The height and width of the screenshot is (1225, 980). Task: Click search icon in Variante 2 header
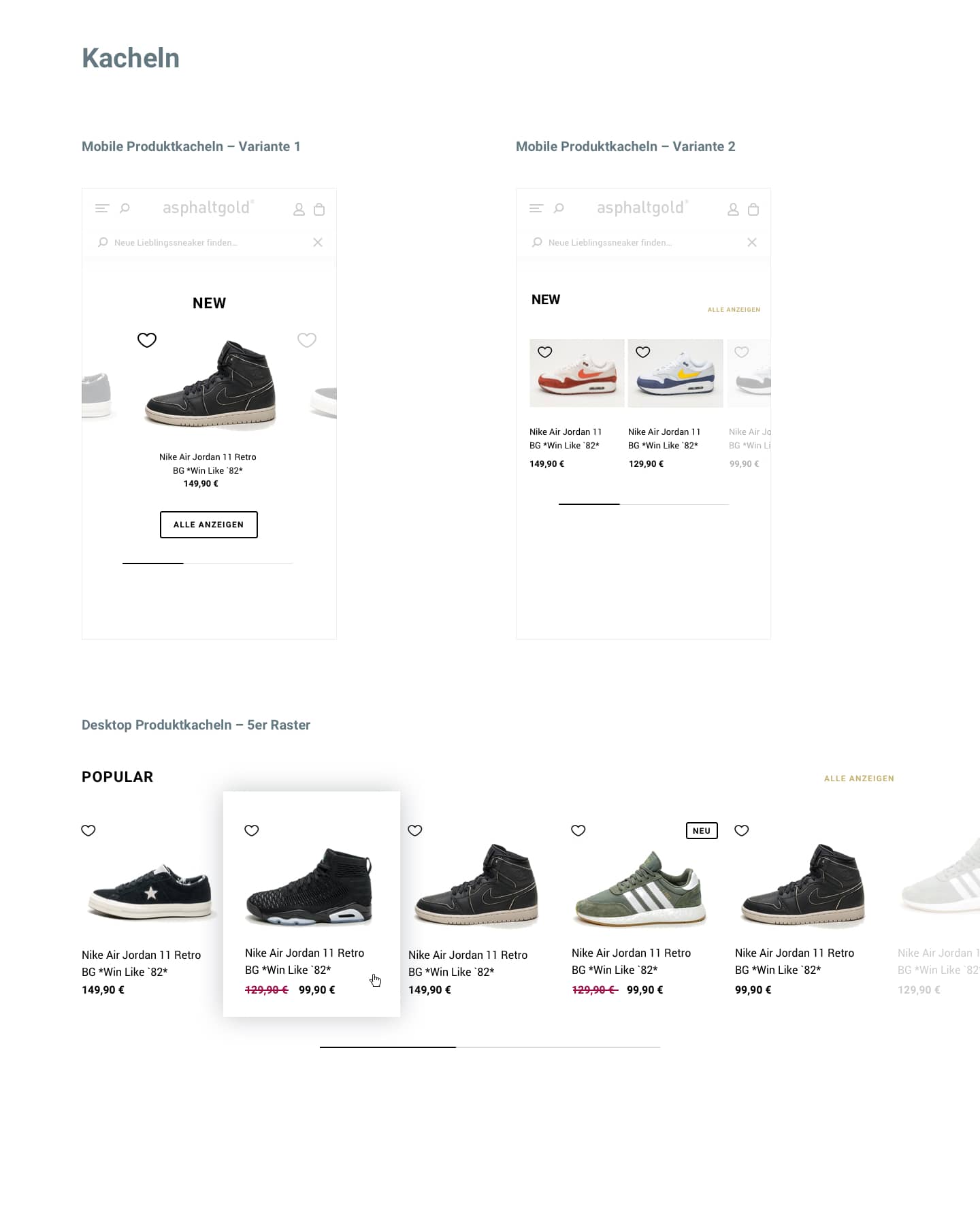[x=559, y=208]
